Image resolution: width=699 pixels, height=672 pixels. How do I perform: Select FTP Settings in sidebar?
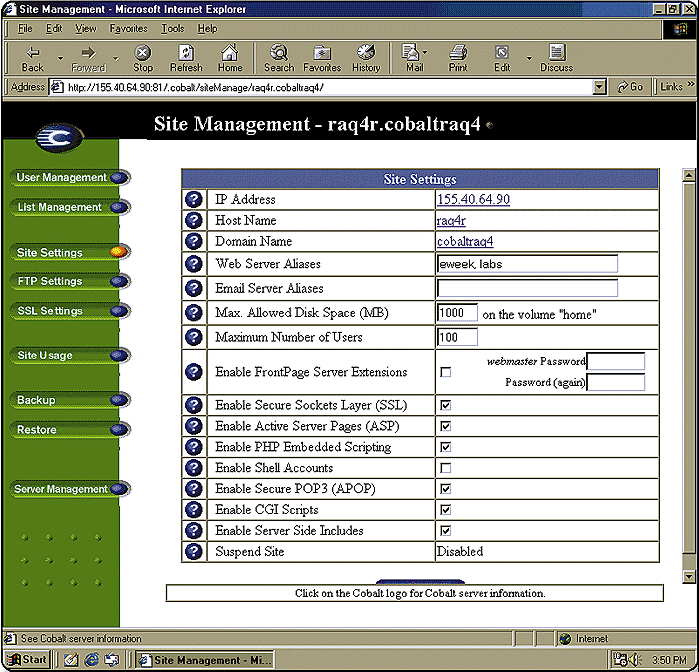[70, 281]
